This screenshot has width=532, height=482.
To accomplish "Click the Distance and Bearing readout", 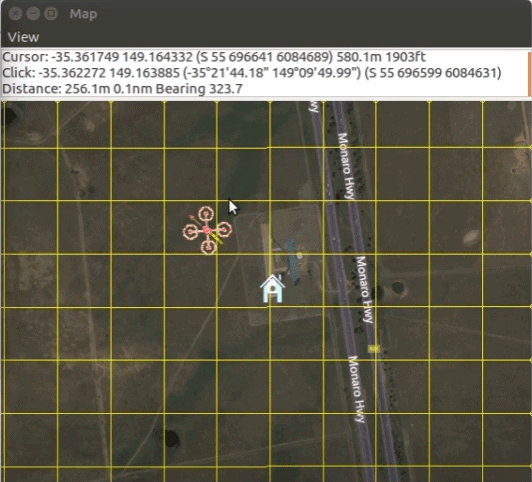I will pos(122,89).
